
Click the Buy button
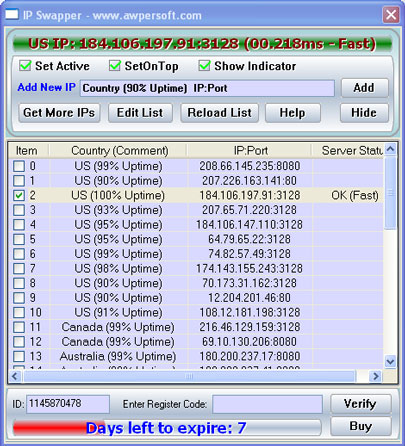[x=361, y=426]
